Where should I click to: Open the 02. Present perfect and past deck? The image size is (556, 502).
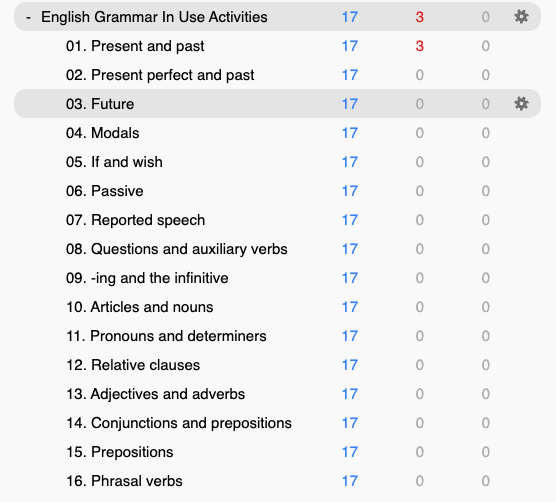(x=160, y=75)
